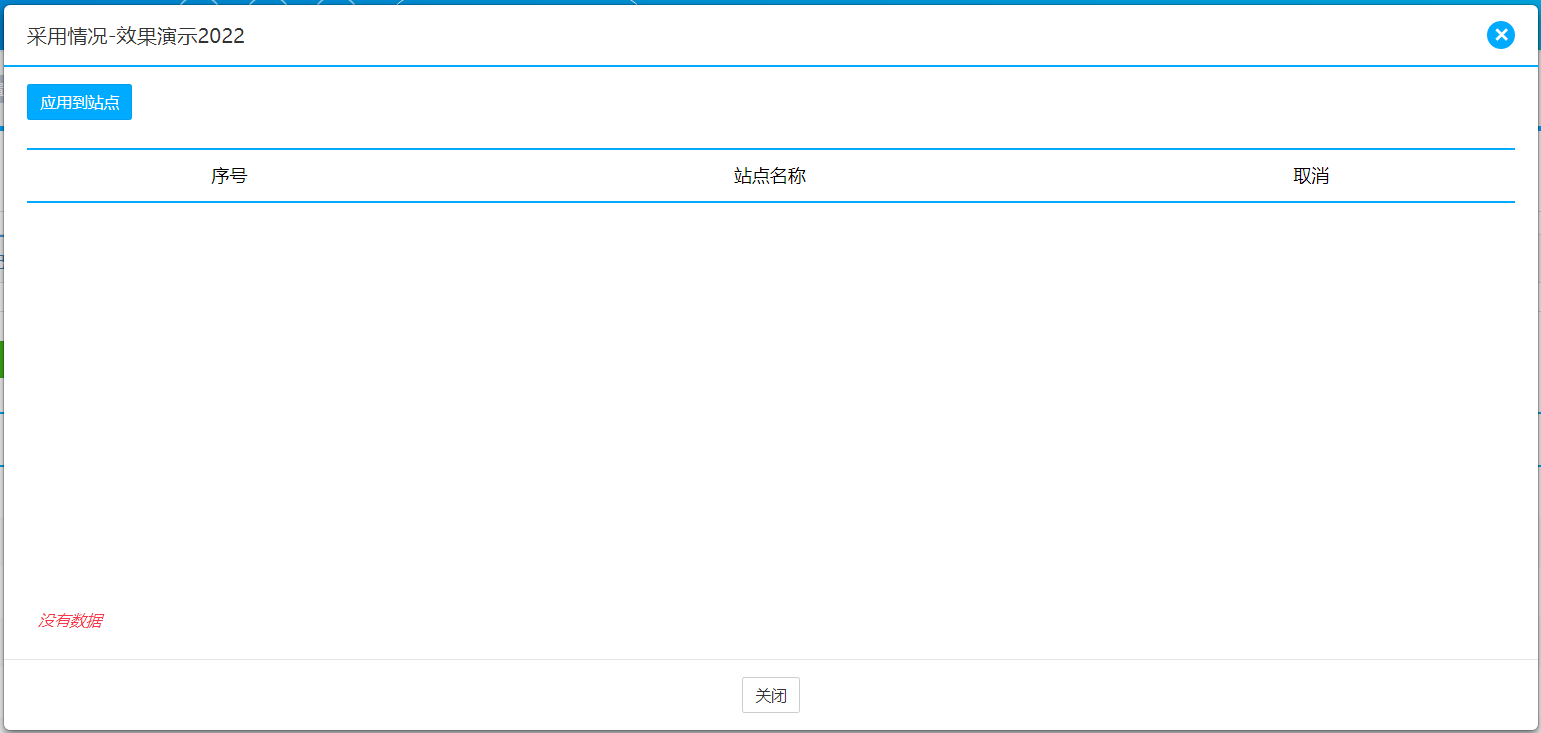The height and width of the screenshot is (733, 1541).
Task: Click the gray element at the top-left edge
Action: coord(1,88)
